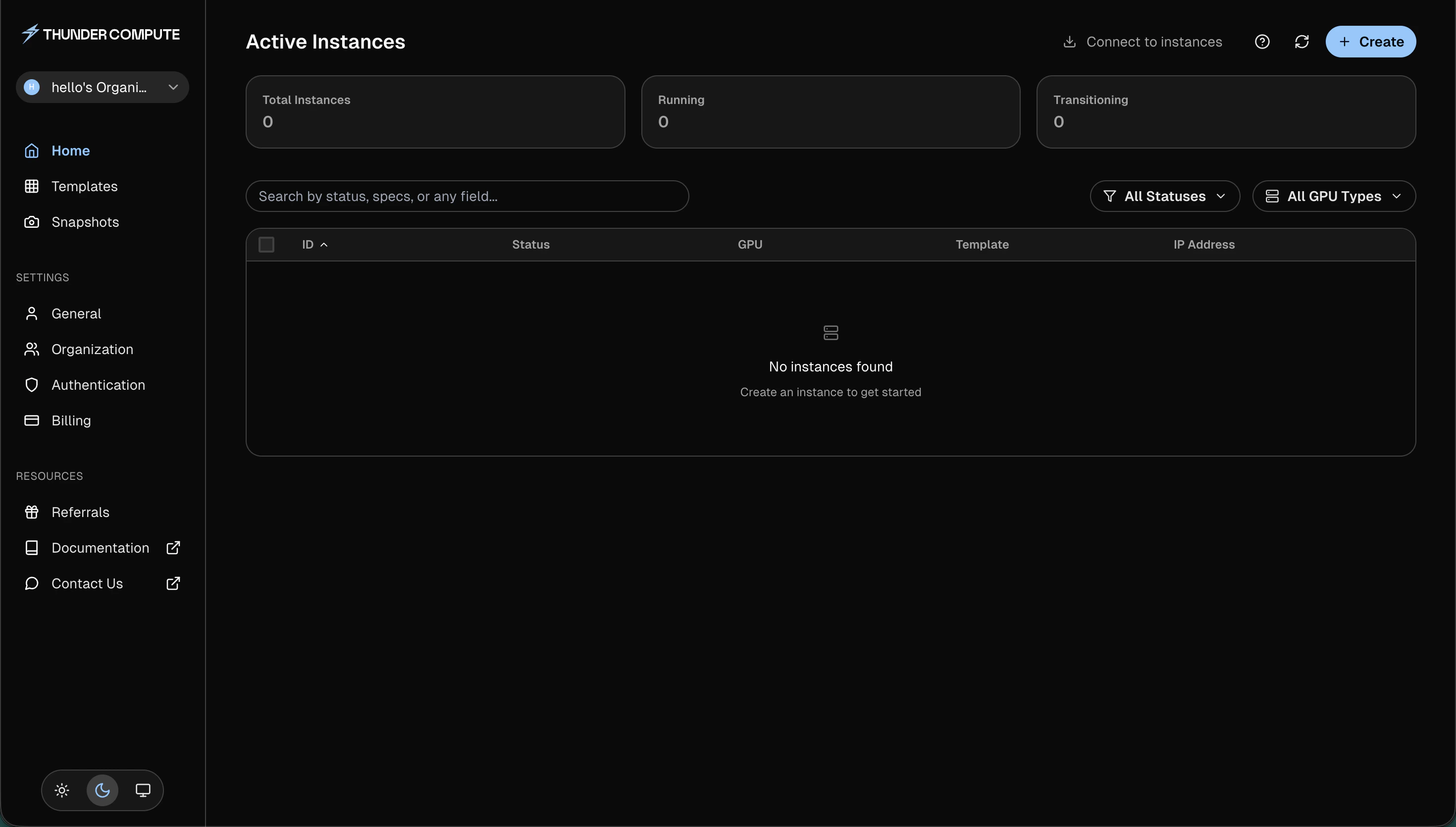Screen dimensions: 1456x827
Task: Open Documentation external link arrow icon
Action: [173, 548]
